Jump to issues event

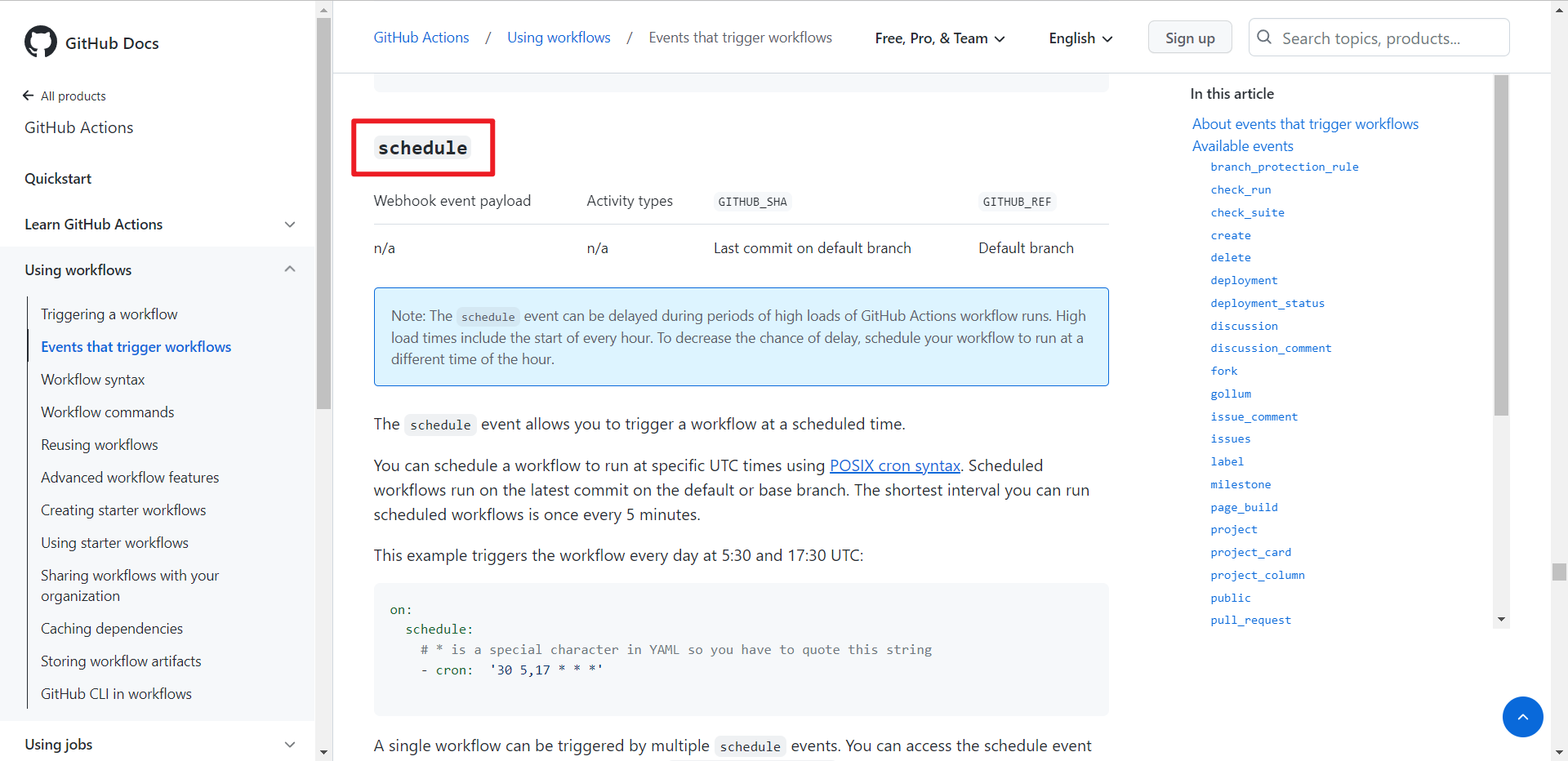(x=1231, y=438)
